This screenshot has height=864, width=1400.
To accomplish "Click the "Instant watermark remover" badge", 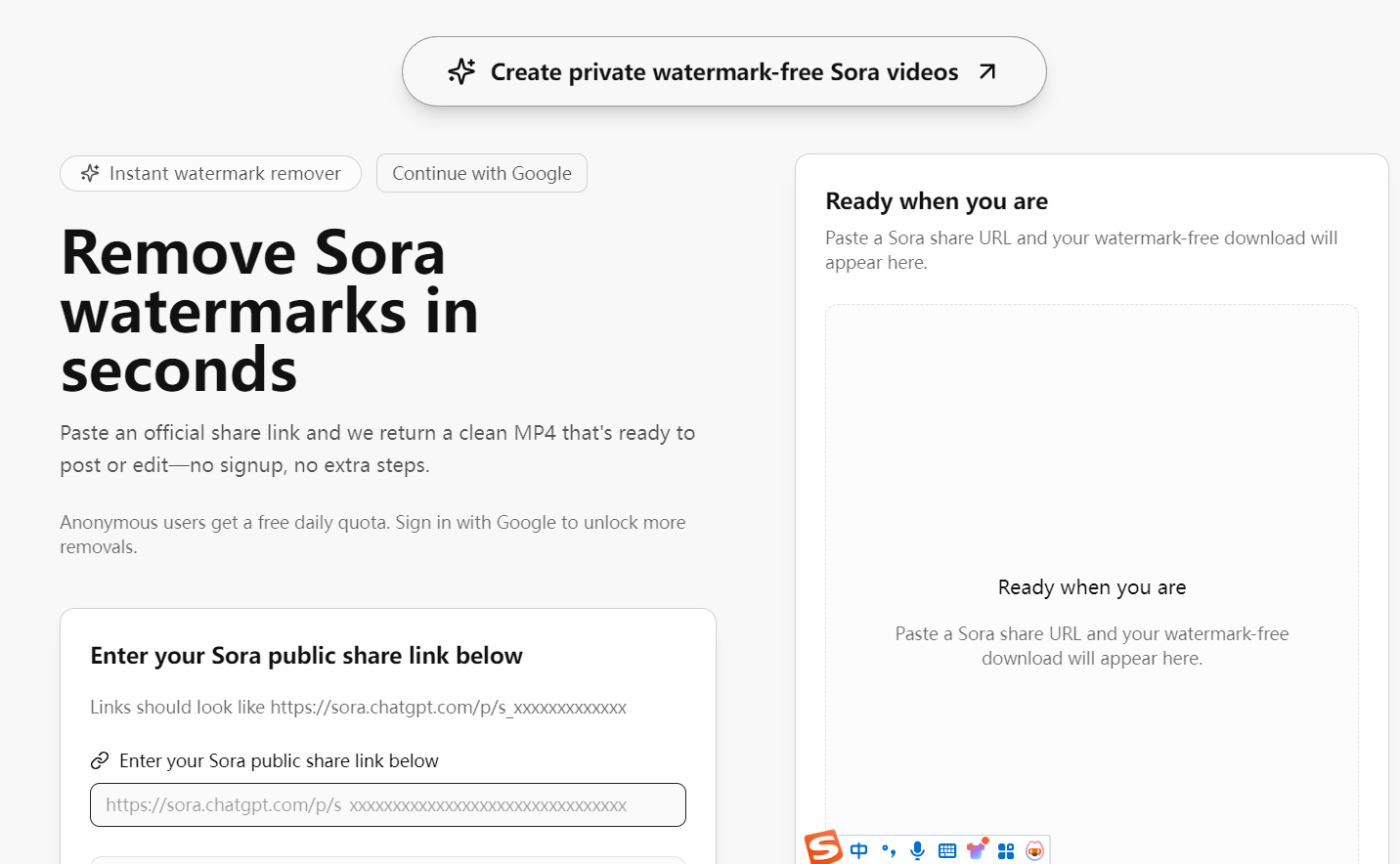I will click(211, 173).
